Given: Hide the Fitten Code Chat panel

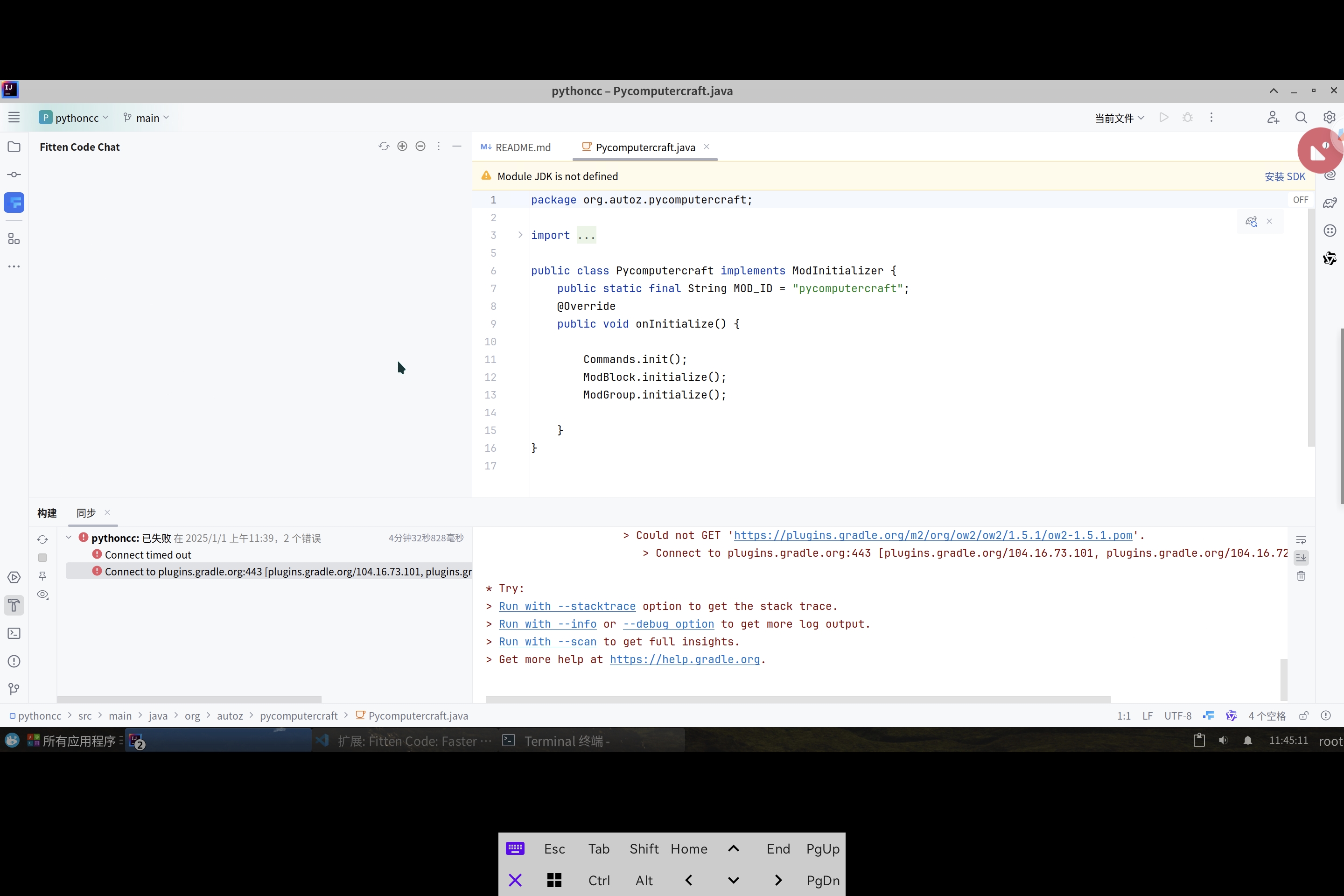Looking at the screenshot, I should [x=457, y=146].
